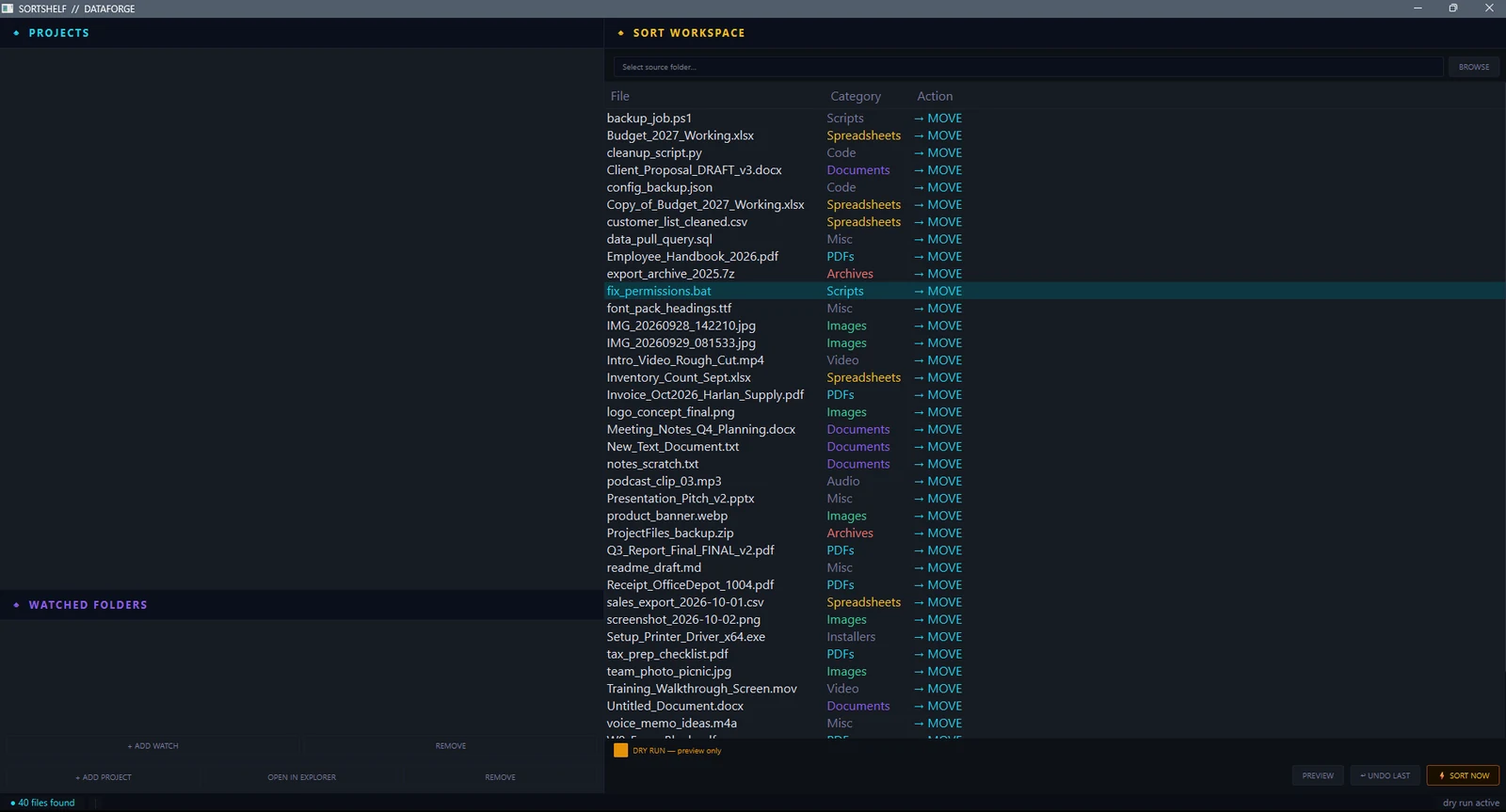Viewport: 1506px width, 812px height.
Task: Pick Employee_Handbook_2026.pdf from the list
Action: [1054, 257]
